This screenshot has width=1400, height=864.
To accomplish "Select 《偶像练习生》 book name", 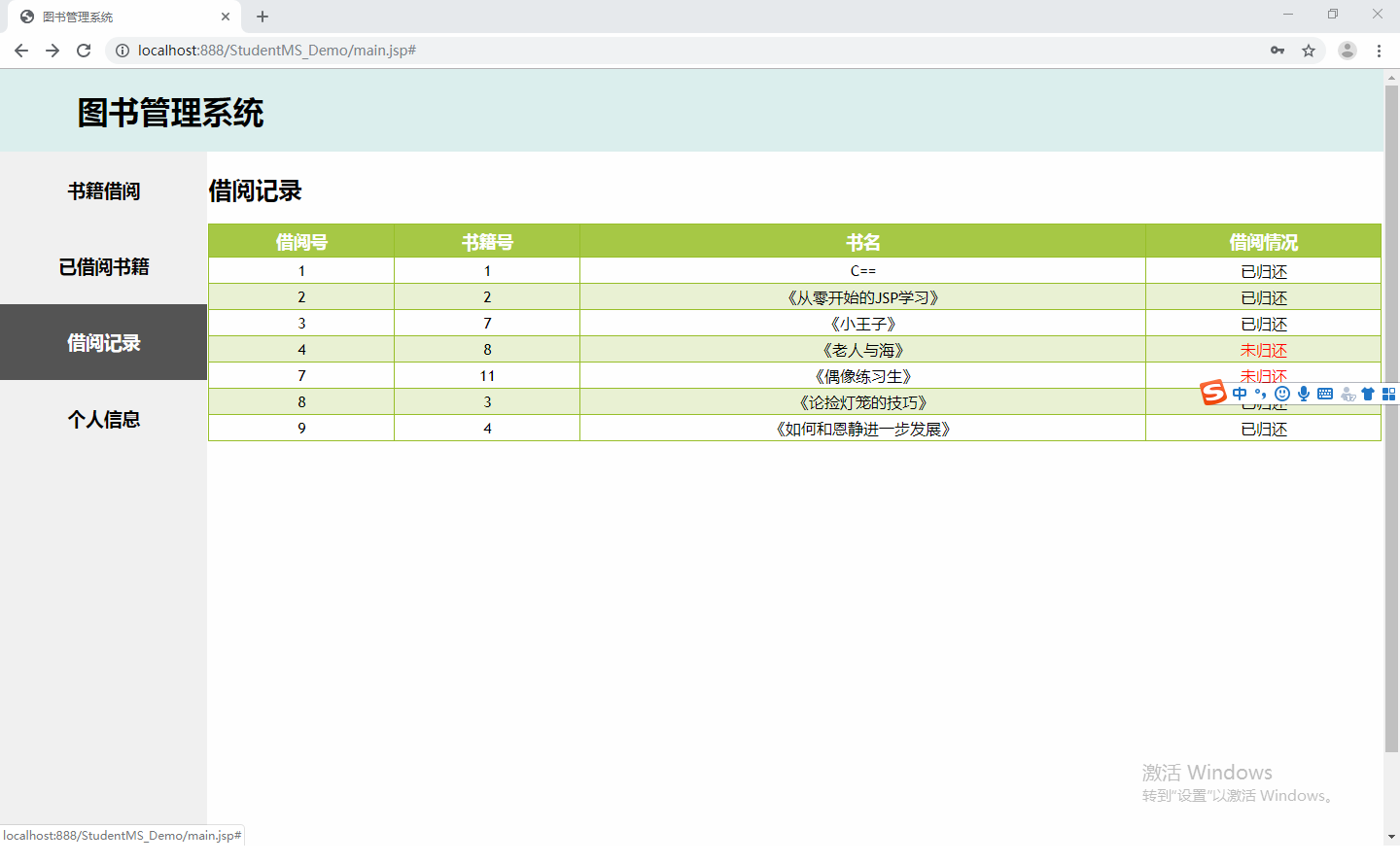I will pos(863,376).
